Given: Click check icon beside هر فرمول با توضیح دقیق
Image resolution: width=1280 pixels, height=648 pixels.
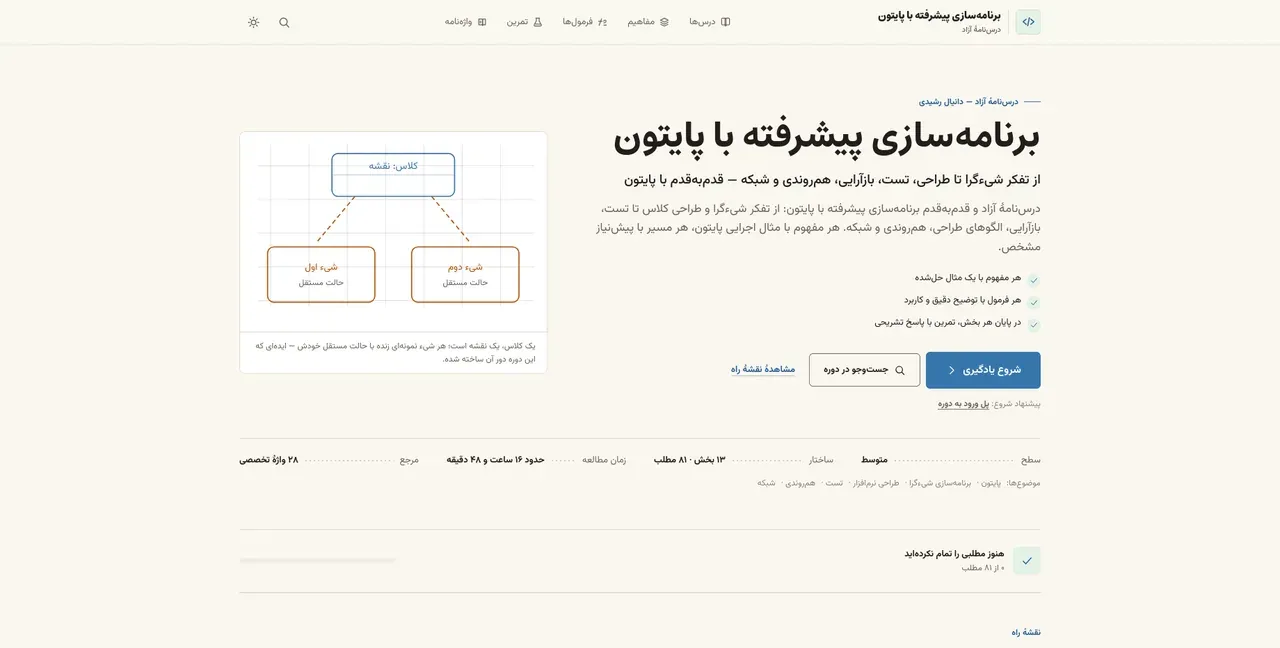Looking at the screenshot, I should (x=1034, y=302).
